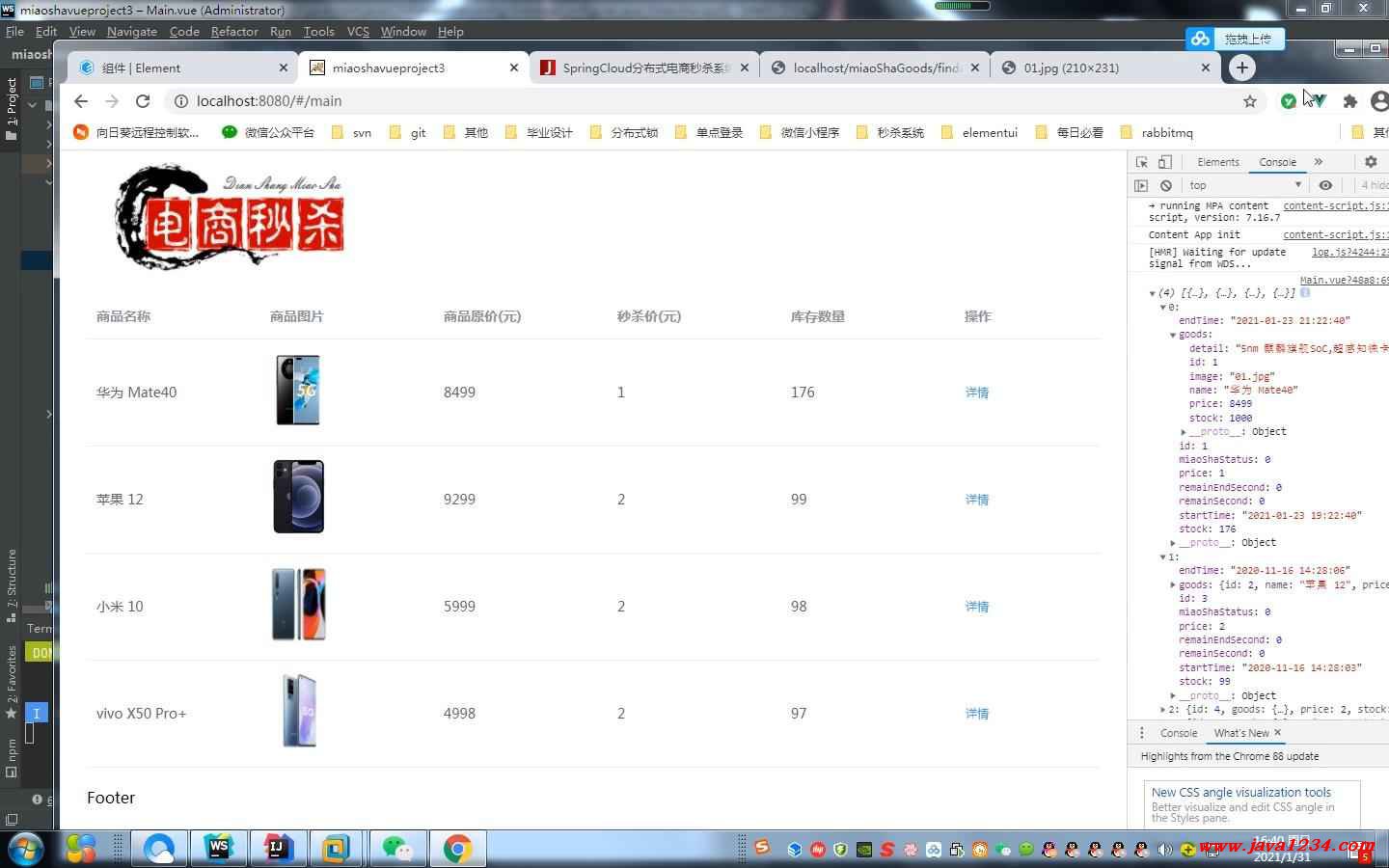Viewport: 1389px width, 868px height.
Task: Read the New CSS angle visualization tools article
Action: (1240, 792)
